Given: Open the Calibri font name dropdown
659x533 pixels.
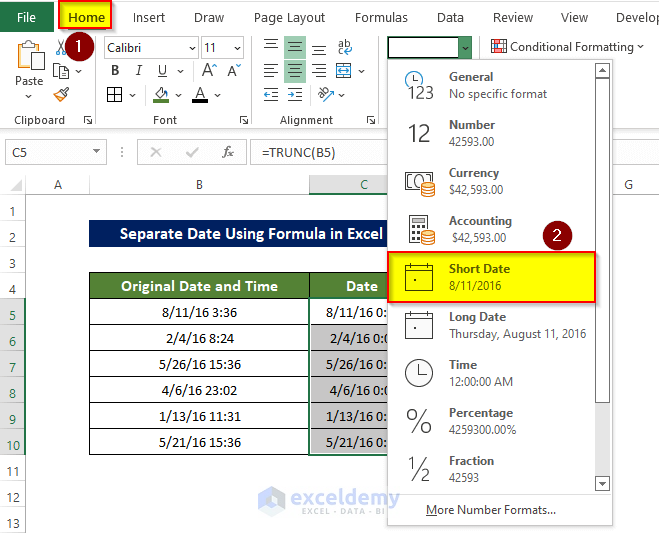Looking at the screenshot, I should (x=192, y=48).
